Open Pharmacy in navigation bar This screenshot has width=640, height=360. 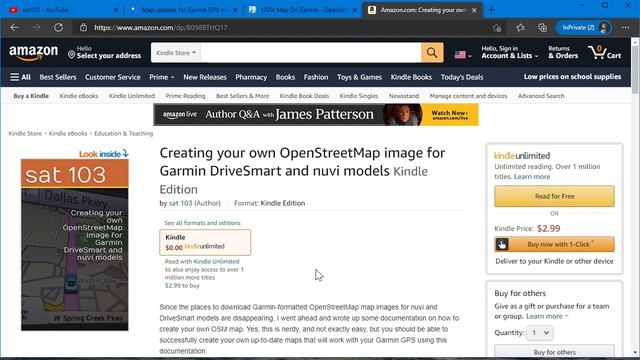click(x=251, y=77)
